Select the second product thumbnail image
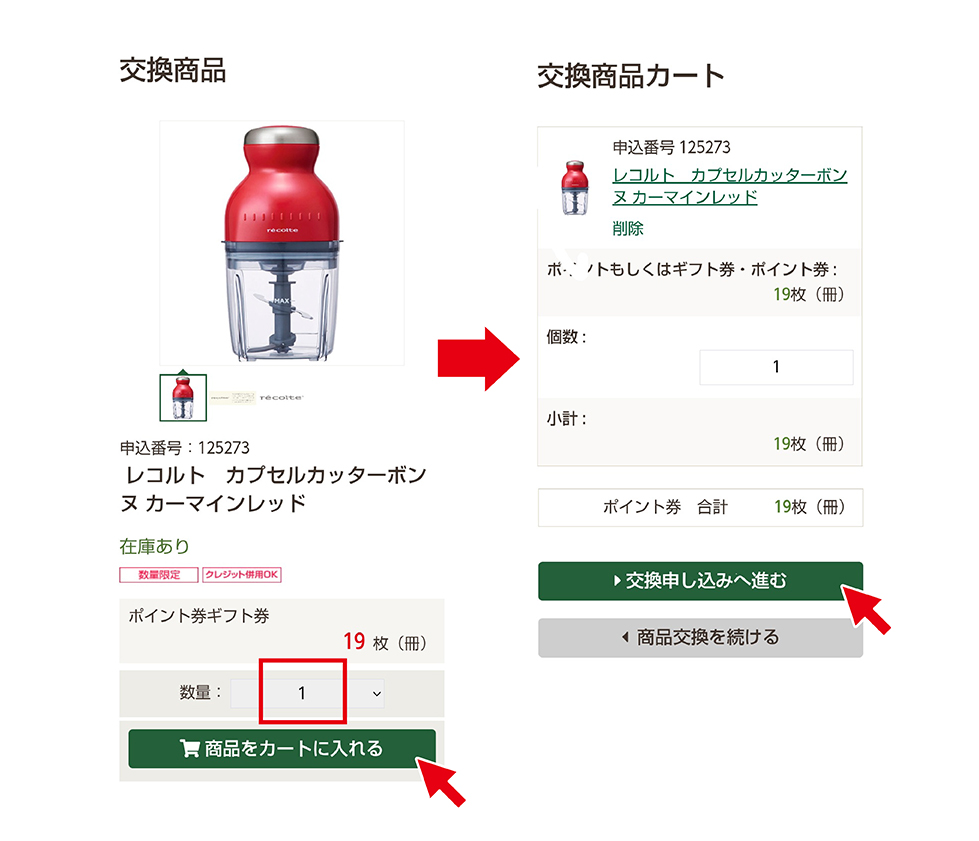This screenshot has height=841, width=979. (x=232, y=398)
